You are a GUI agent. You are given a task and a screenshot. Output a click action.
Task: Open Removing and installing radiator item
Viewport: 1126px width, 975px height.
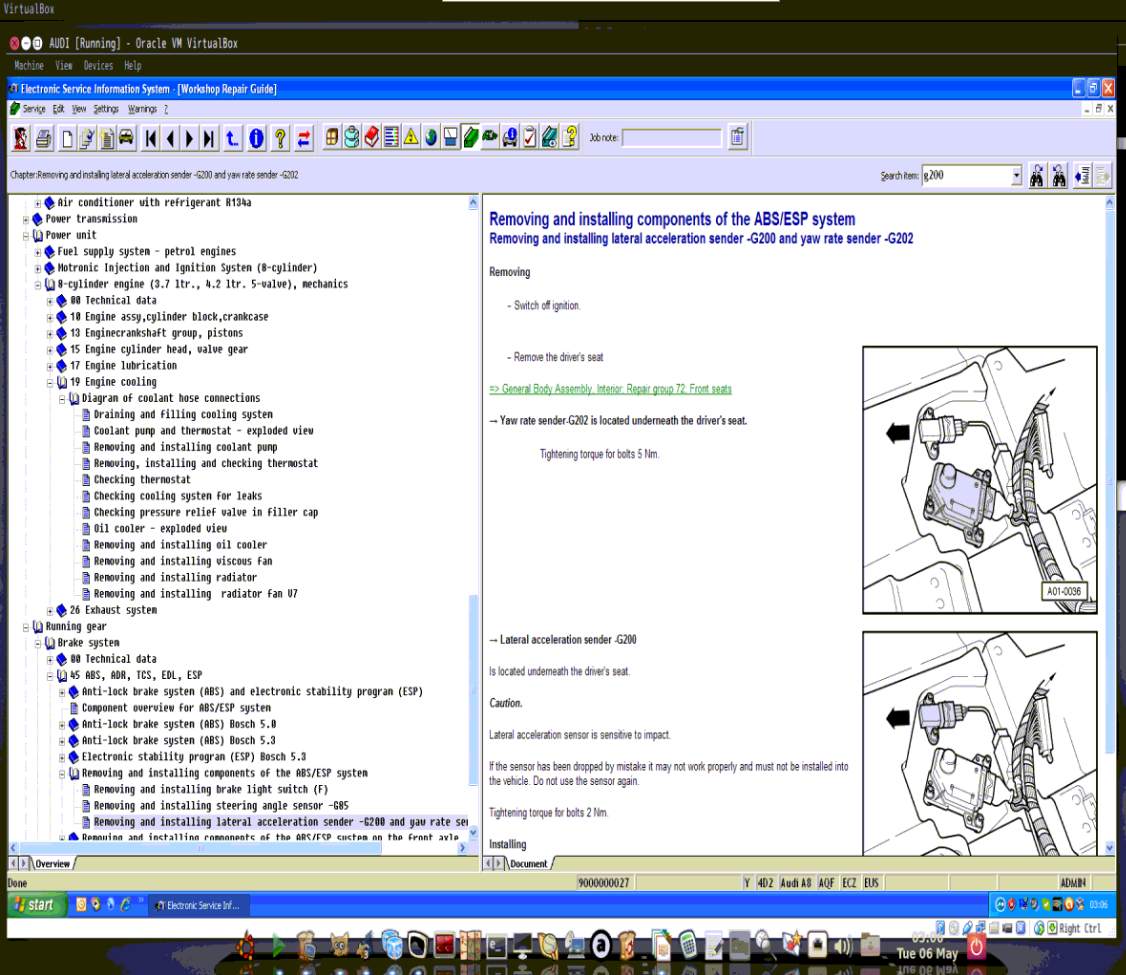point(175,578)
